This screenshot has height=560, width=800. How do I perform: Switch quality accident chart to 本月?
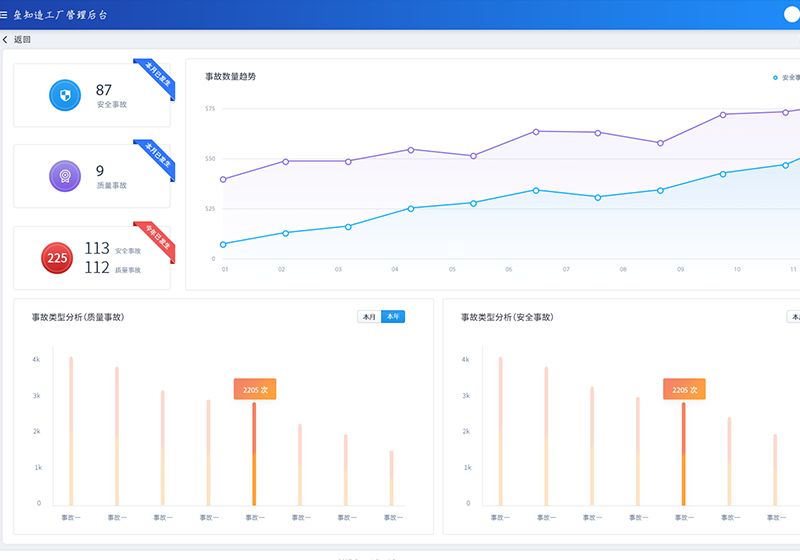[x=369, y=317]
